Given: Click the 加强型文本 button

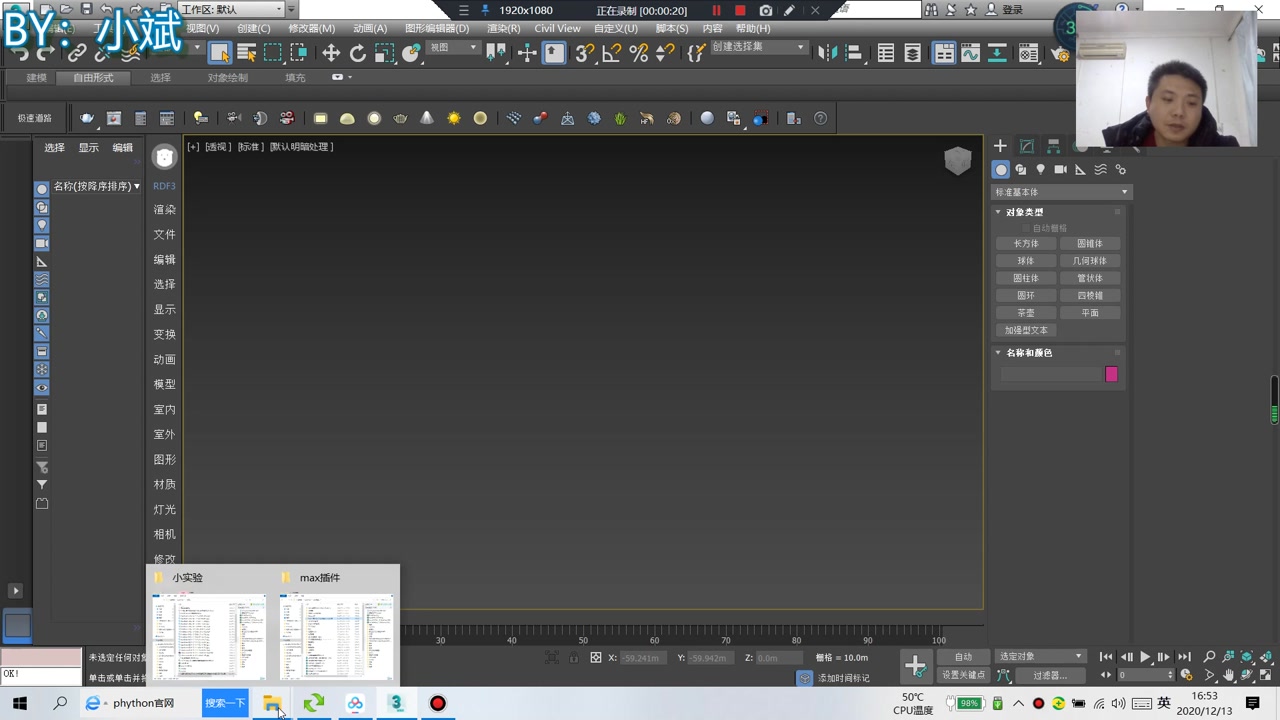Looking at the screenshot, I should tap(1026, 330).
